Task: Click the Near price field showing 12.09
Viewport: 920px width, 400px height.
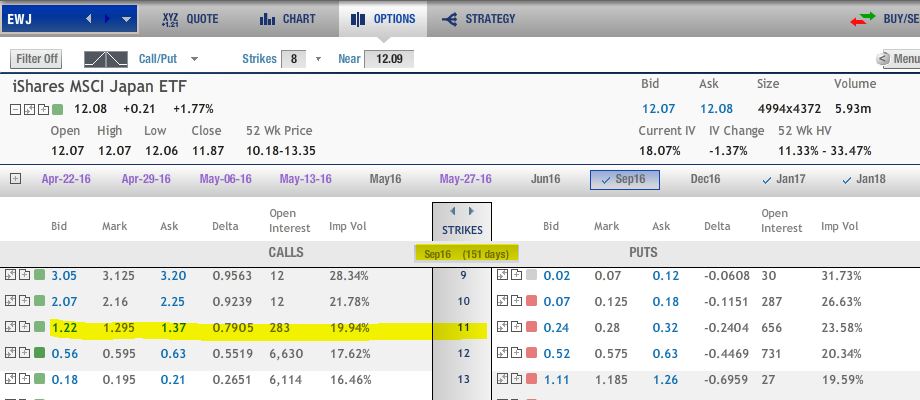Action: (389, 59)
